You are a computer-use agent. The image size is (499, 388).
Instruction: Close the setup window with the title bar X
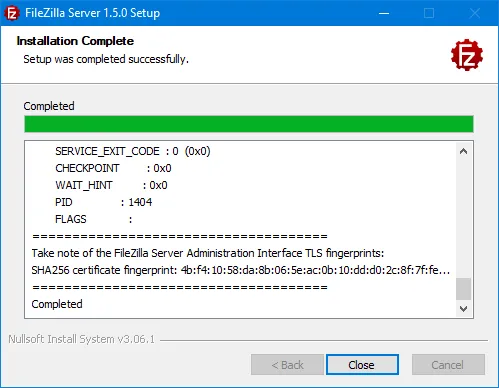click(475, 13)
